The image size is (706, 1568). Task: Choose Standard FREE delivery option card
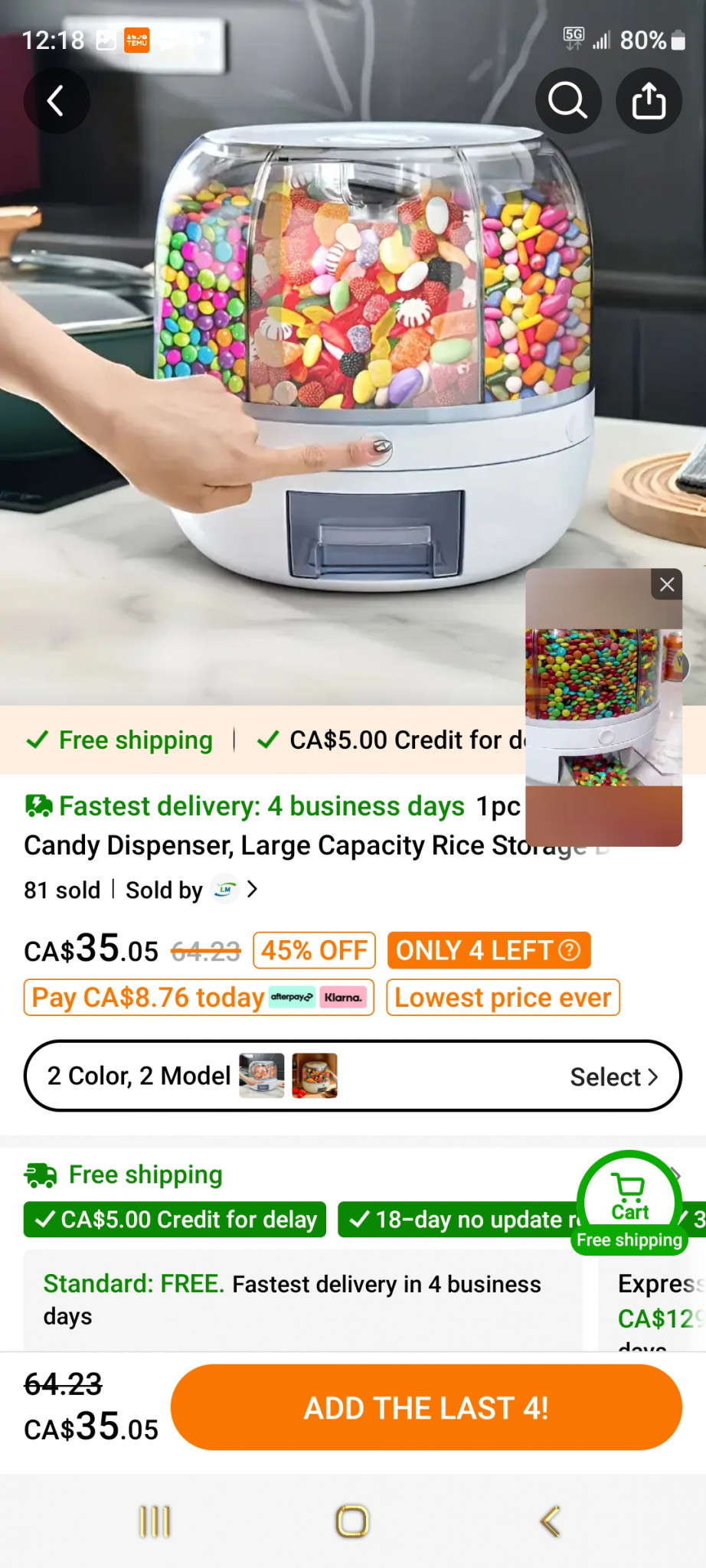(302, 1300)
